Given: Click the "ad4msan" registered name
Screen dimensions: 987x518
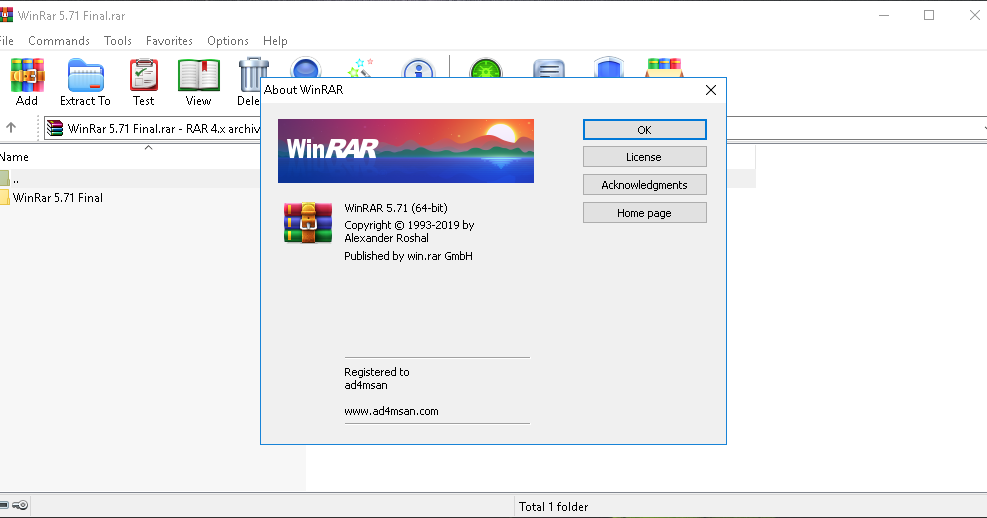Looking at the screenshot, I should point(366,385).
